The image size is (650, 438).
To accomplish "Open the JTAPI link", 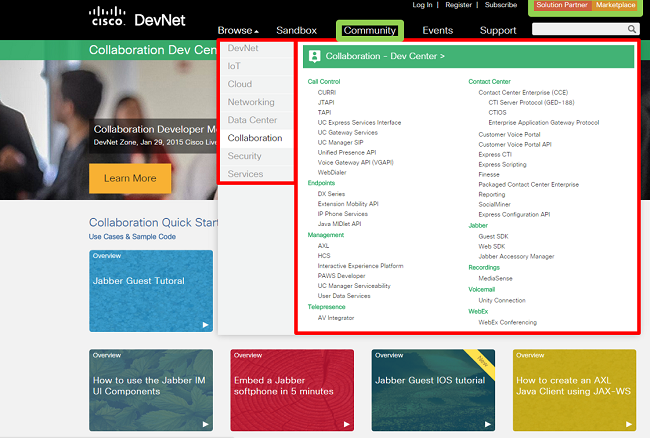I will click(x=326, y=102).
